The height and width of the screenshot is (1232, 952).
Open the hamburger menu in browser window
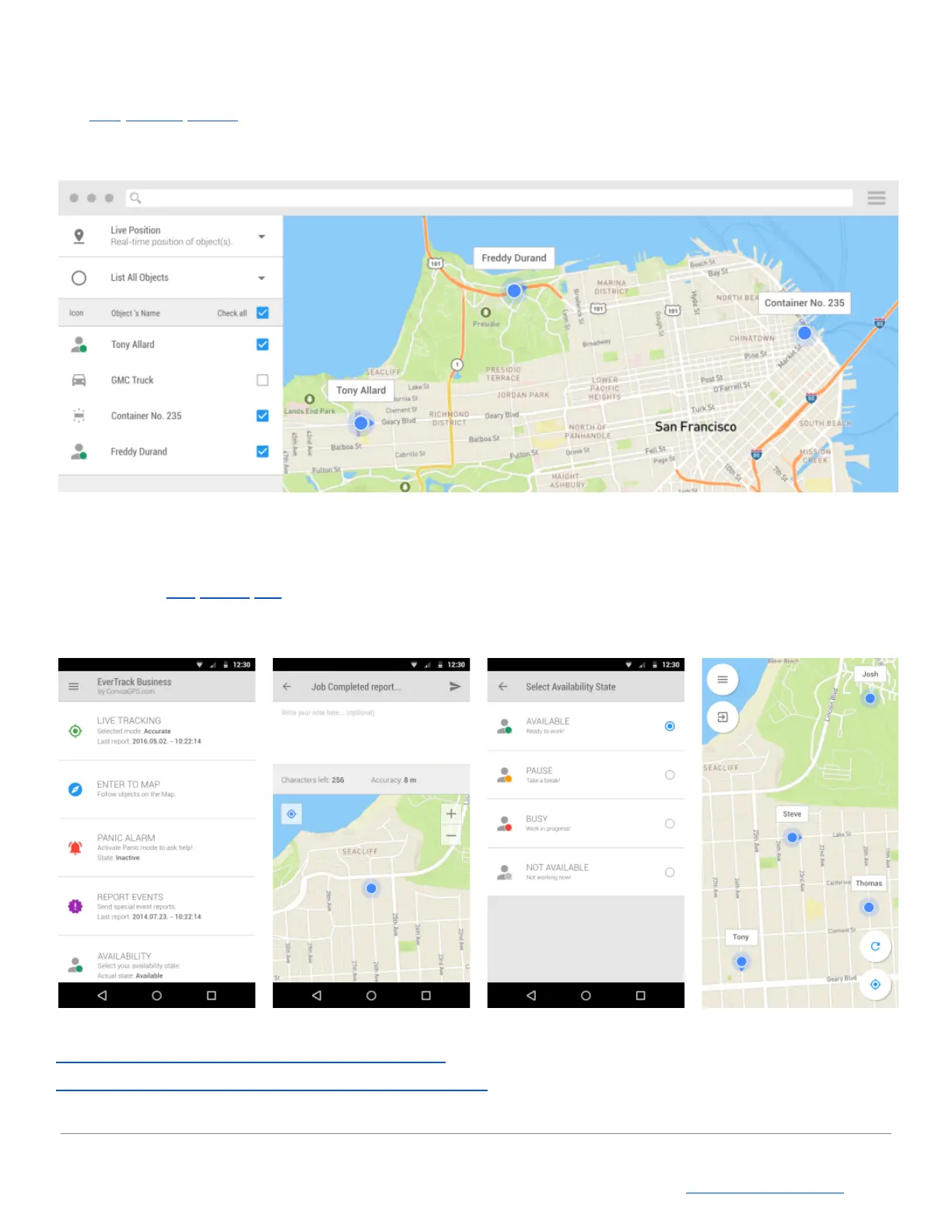click(x=877, y=198)
